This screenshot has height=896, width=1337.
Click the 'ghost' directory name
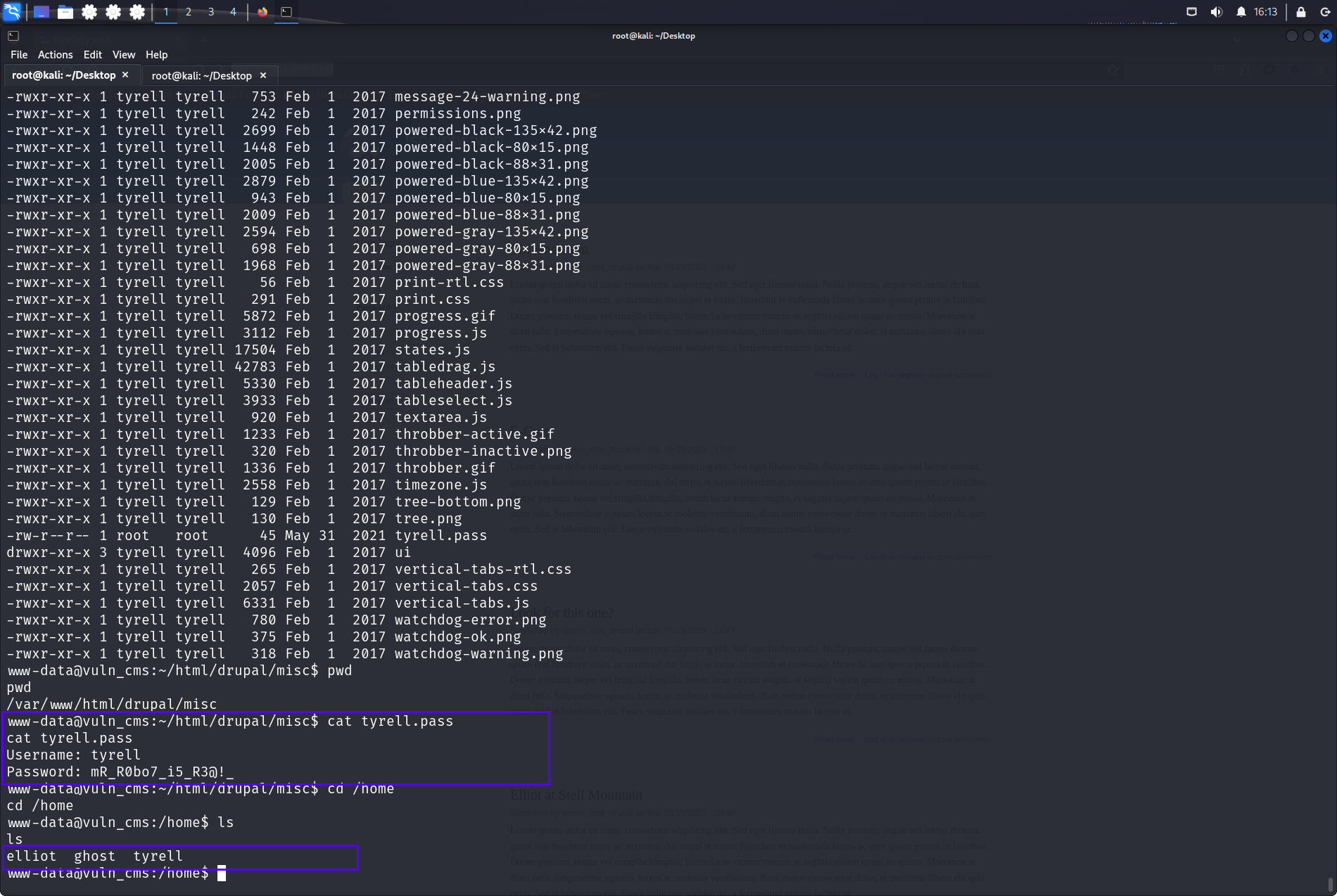click(x=94, y=857)
